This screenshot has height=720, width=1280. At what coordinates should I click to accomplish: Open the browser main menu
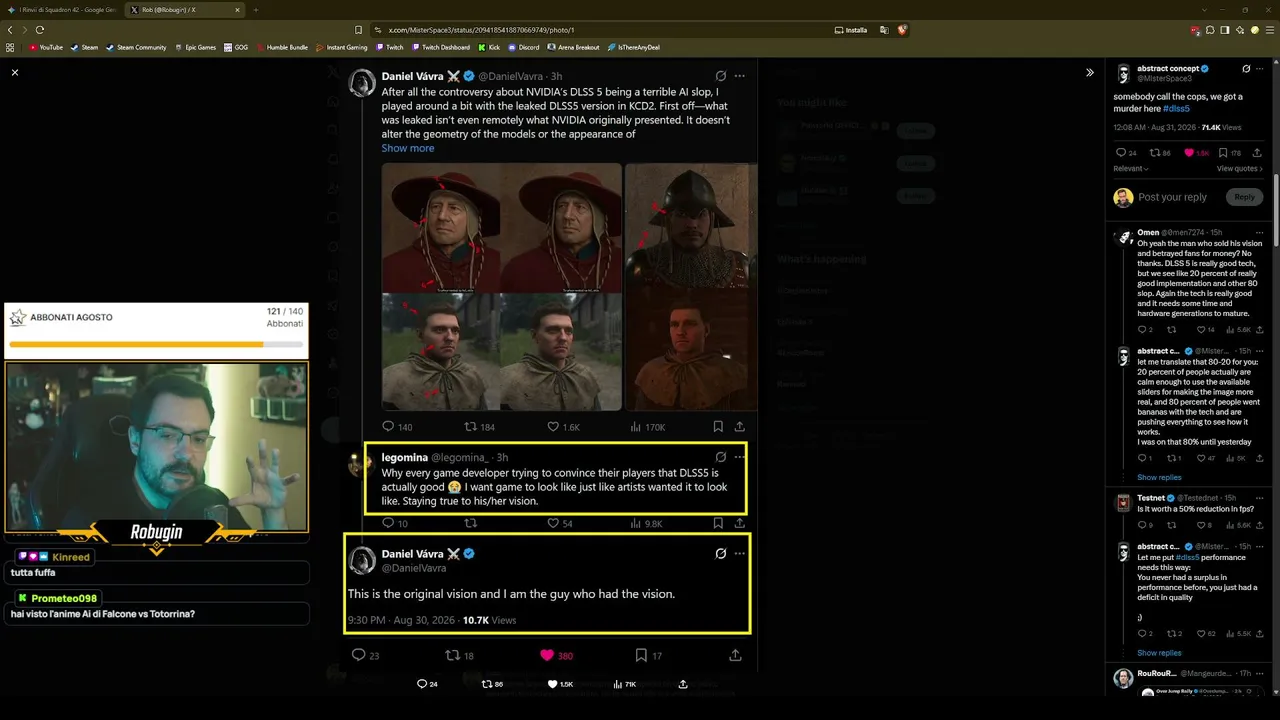click(1269, 30)
